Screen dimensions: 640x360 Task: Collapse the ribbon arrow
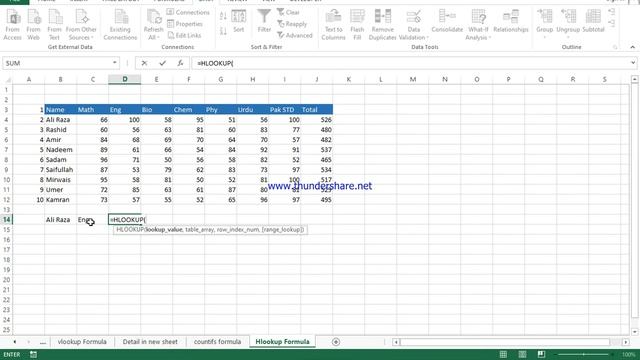click(x=632, y=47)
